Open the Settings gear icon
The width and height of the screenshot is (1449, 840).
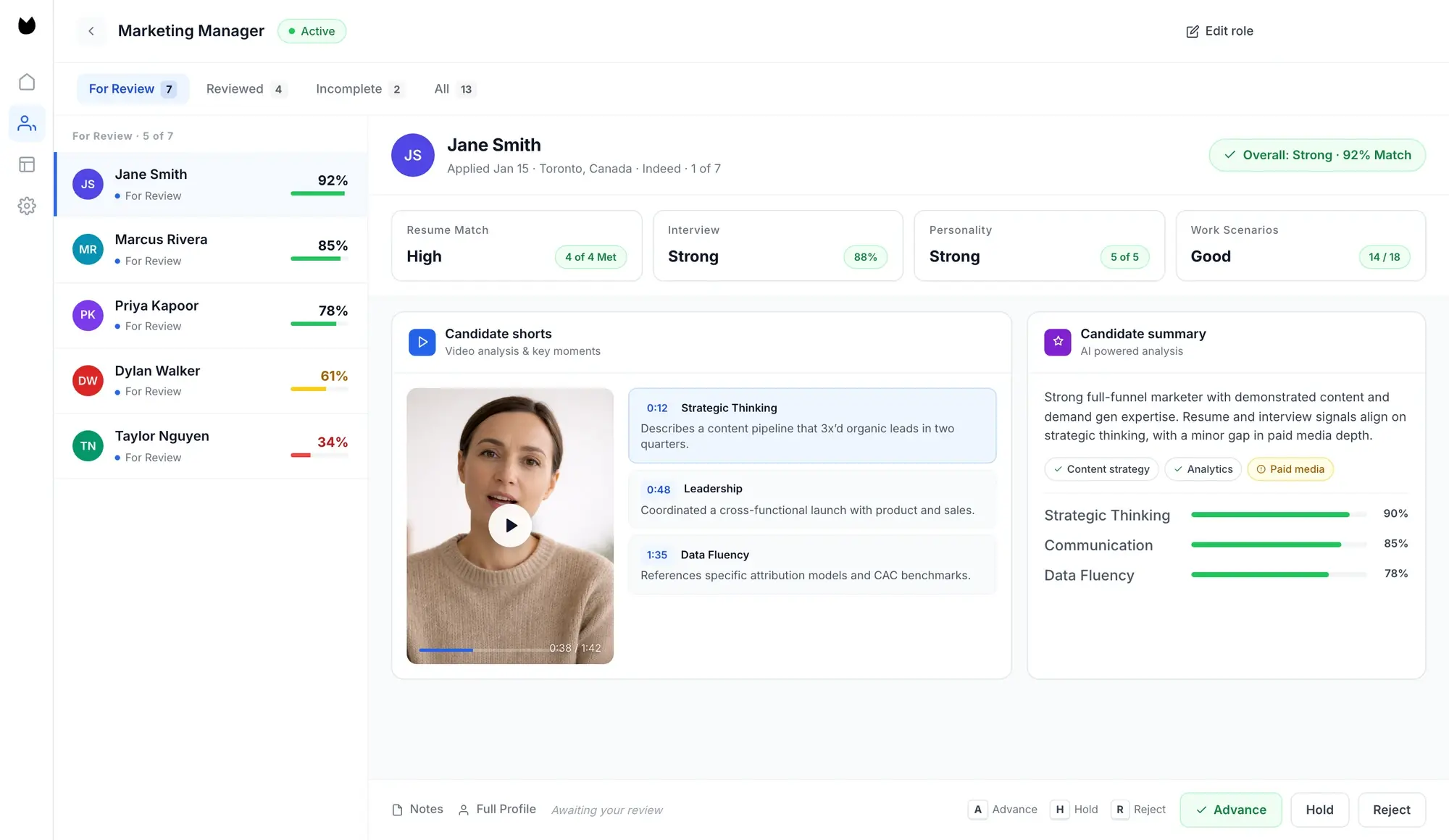(27, 206)
